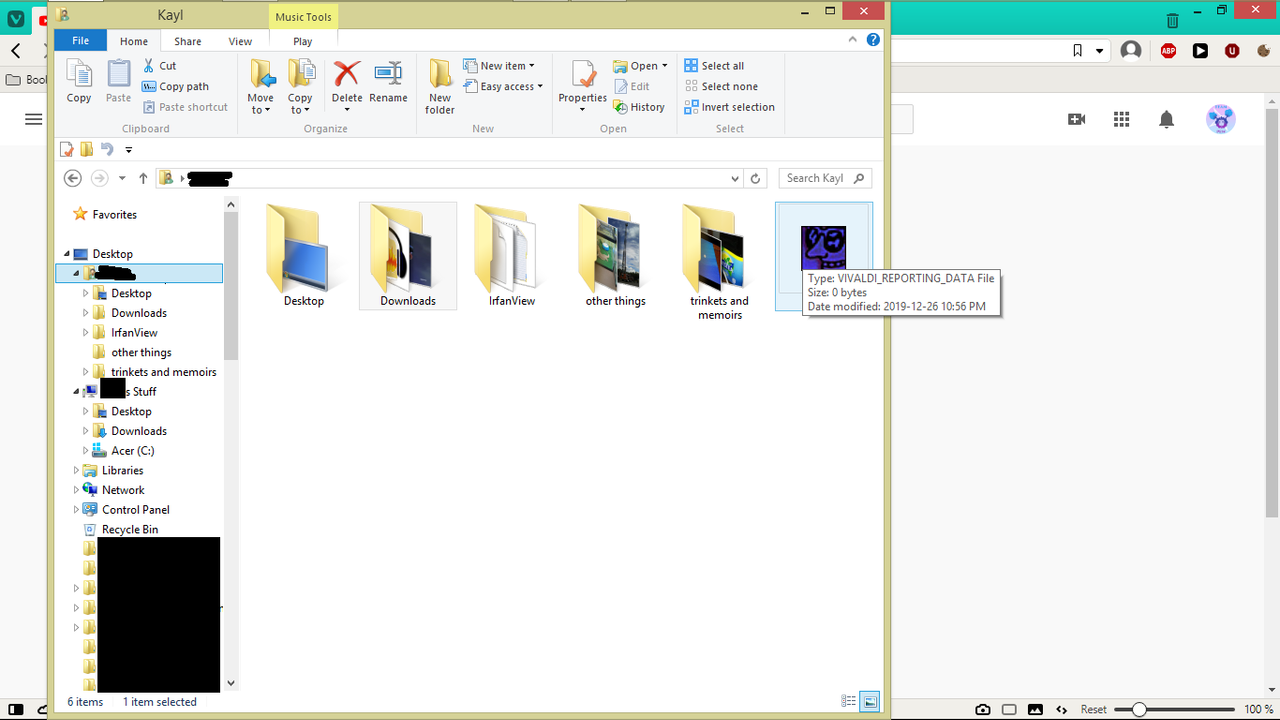
Task: Click Select none in the ribbon
Action: point(721,87)
